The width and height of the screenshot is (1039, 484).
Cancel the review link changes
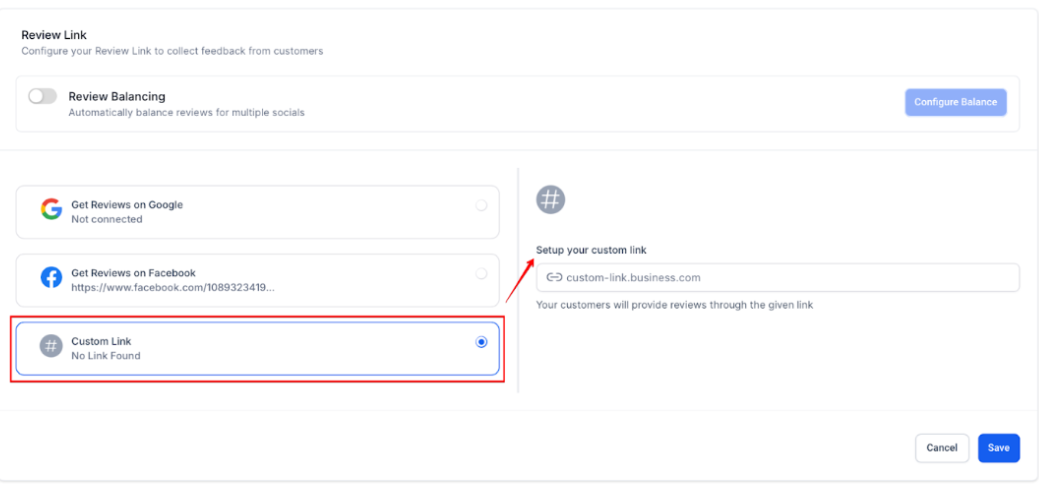(x=941, y=448)
